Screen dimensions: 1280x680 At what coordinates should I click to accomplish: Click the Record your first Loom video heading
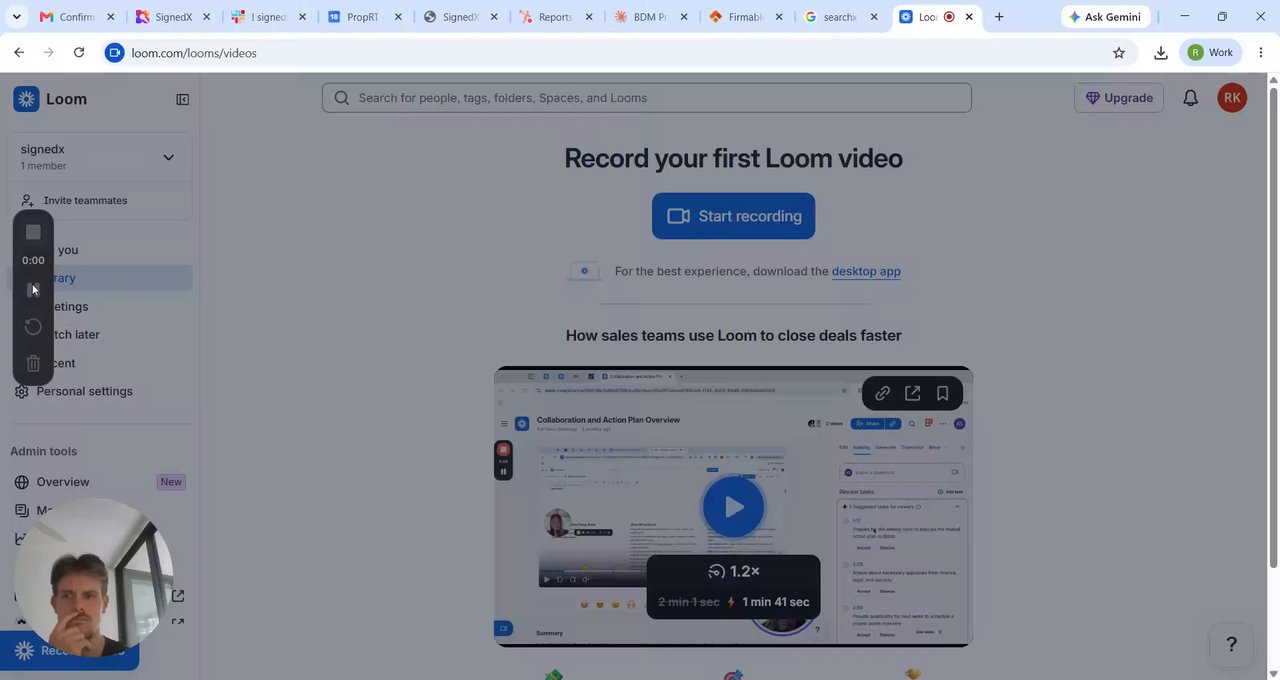pos(733,158)
